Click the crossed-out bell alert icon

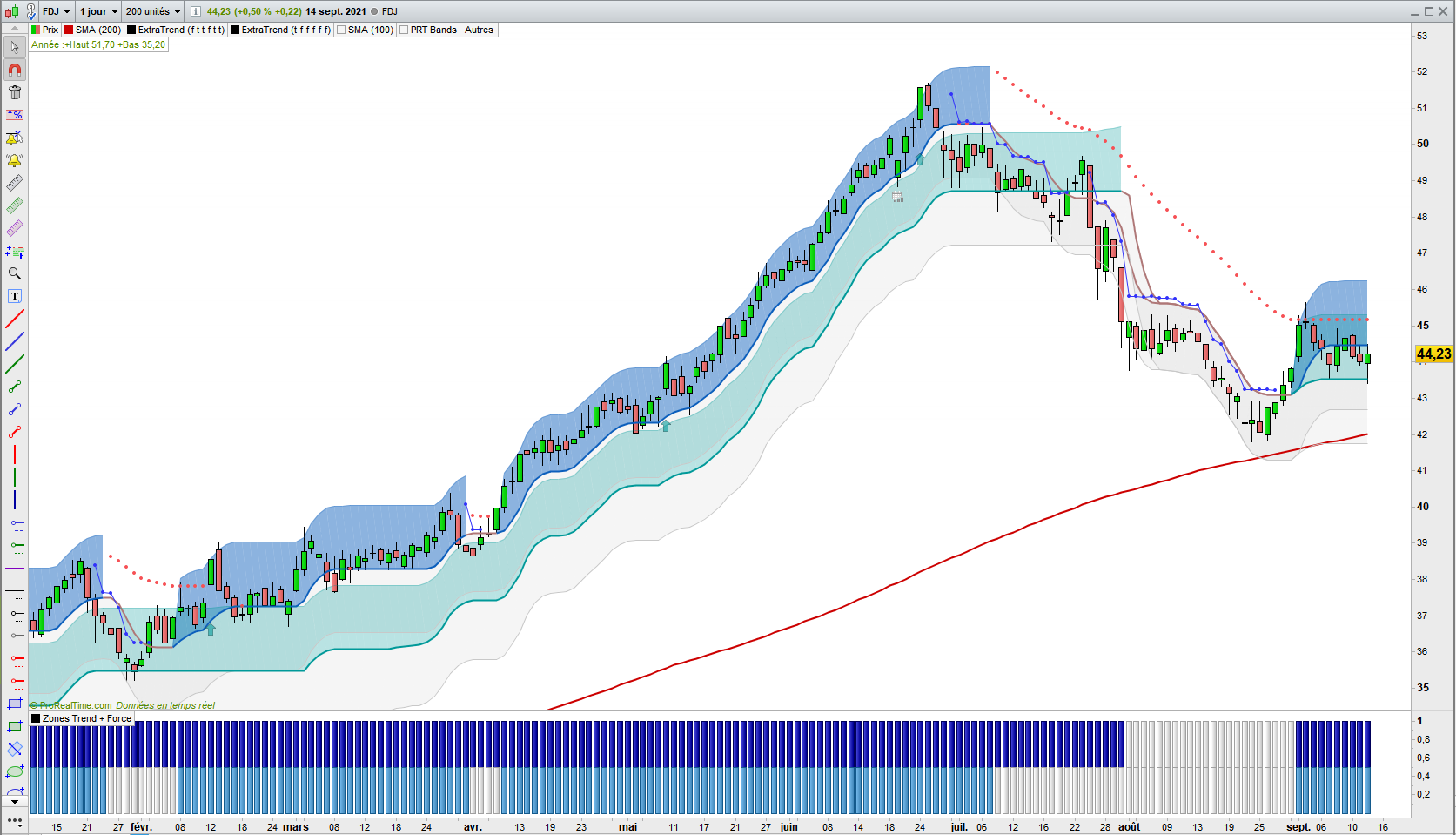tap(15, 138)
